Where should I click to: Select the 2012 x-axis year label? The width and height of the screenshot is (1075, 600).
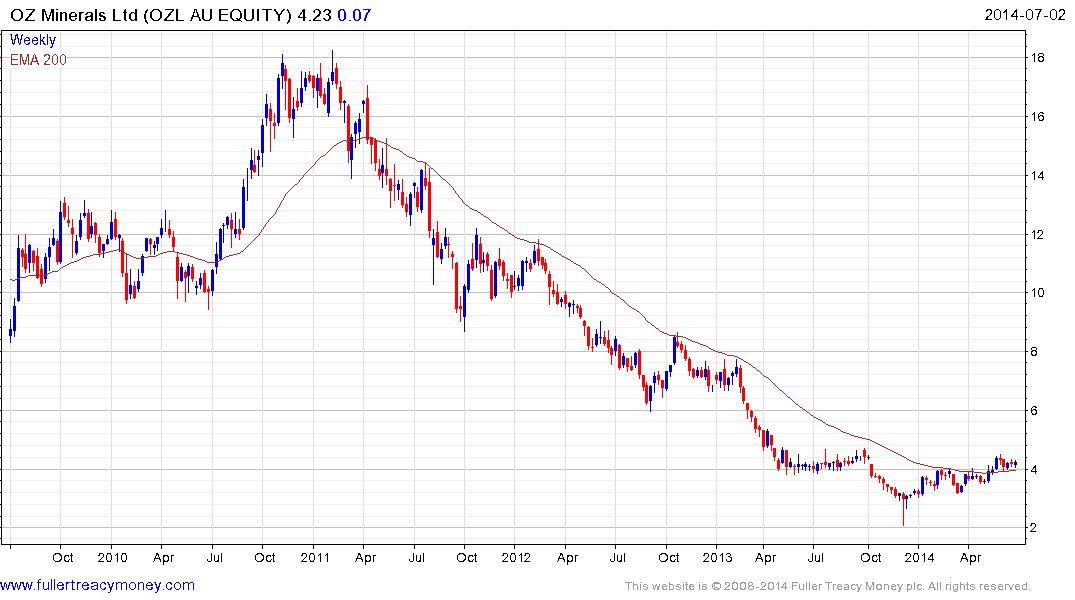coord(516,557)
